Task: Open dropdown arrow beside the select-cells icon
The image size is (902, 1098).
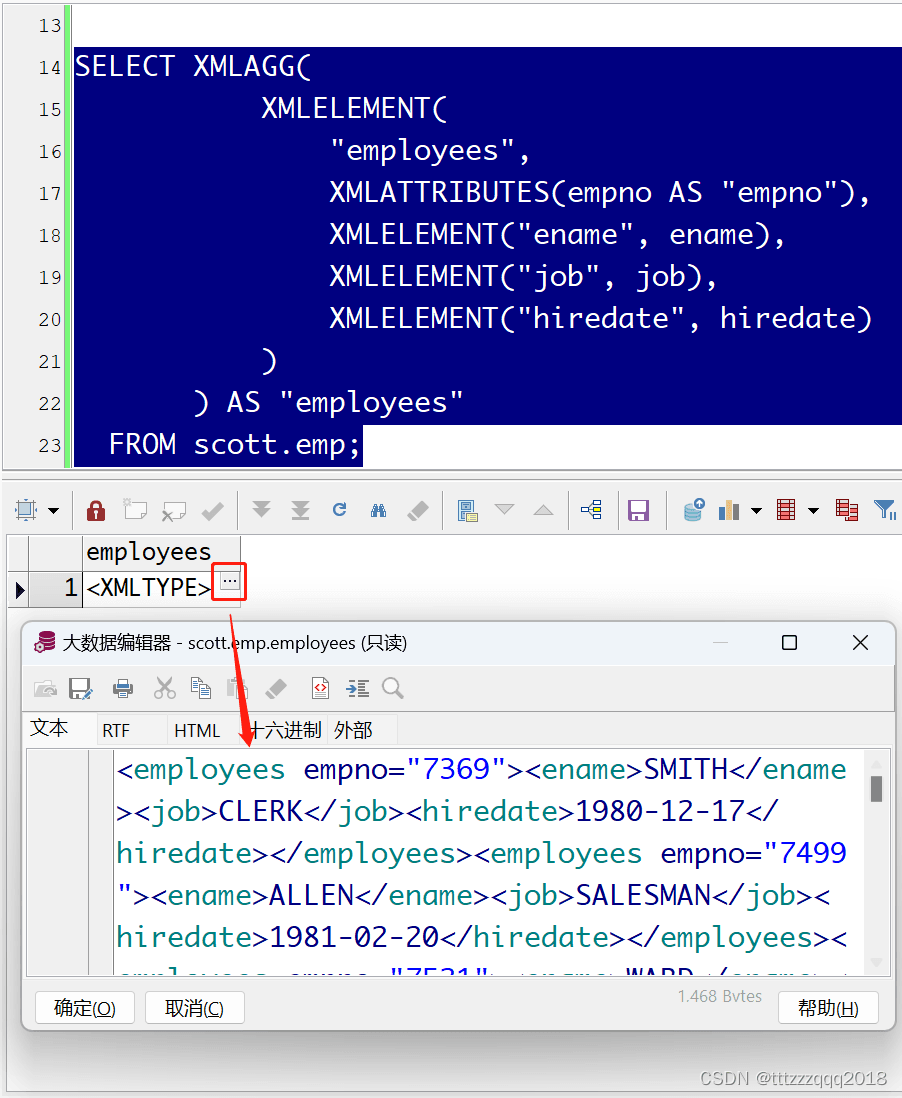Action: coord(54,510)
